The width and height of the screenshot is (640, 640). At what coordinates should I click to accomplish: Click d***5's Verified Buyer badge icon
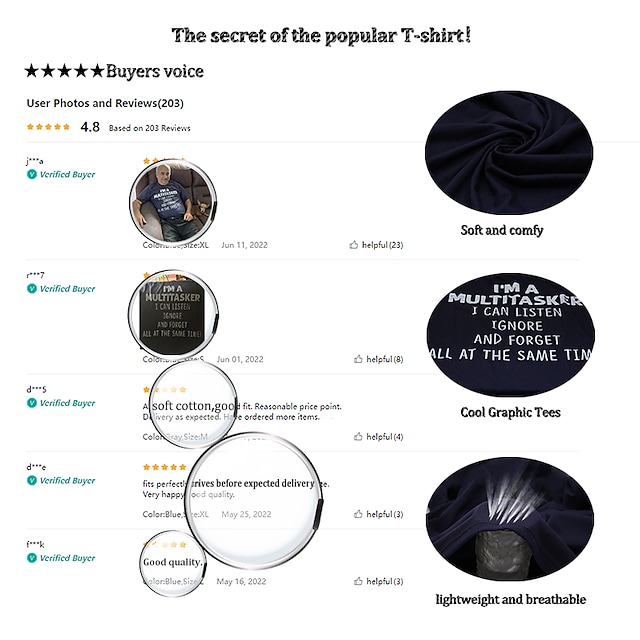31,403
